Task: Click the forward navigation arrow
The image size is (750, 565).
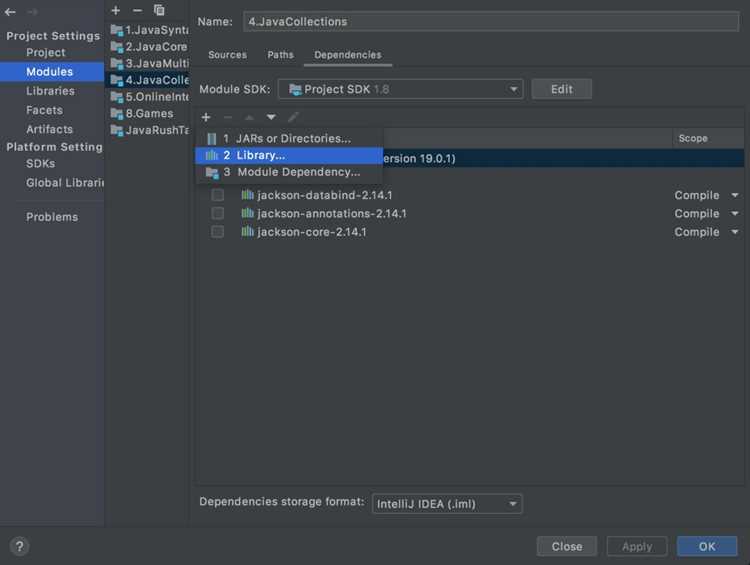Action: pyautogui.click(x=32, y=11)
